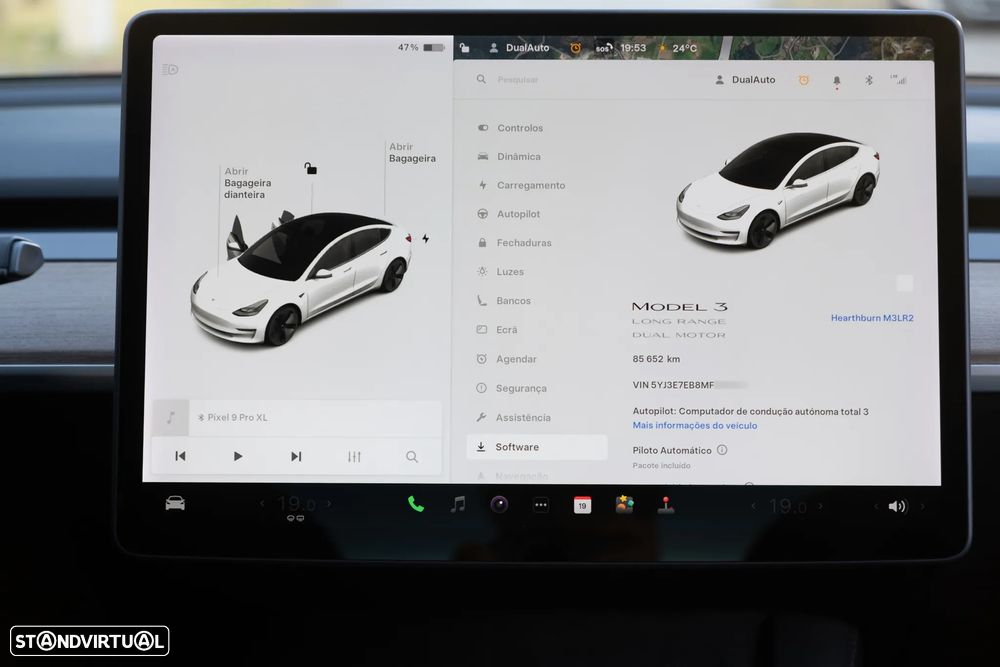Click the Pesquisar search field
The width and height of the screenshot is (1000, 667).
(x=518, y=80)
